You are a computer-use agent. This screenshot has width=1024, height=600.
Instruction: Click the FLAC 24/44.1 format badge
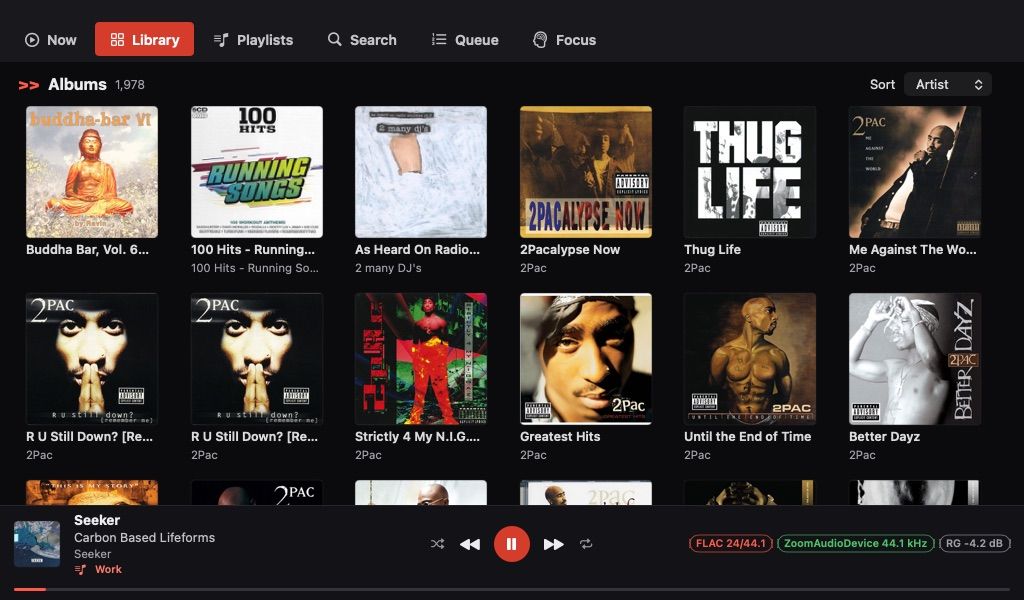pos(731,543)
